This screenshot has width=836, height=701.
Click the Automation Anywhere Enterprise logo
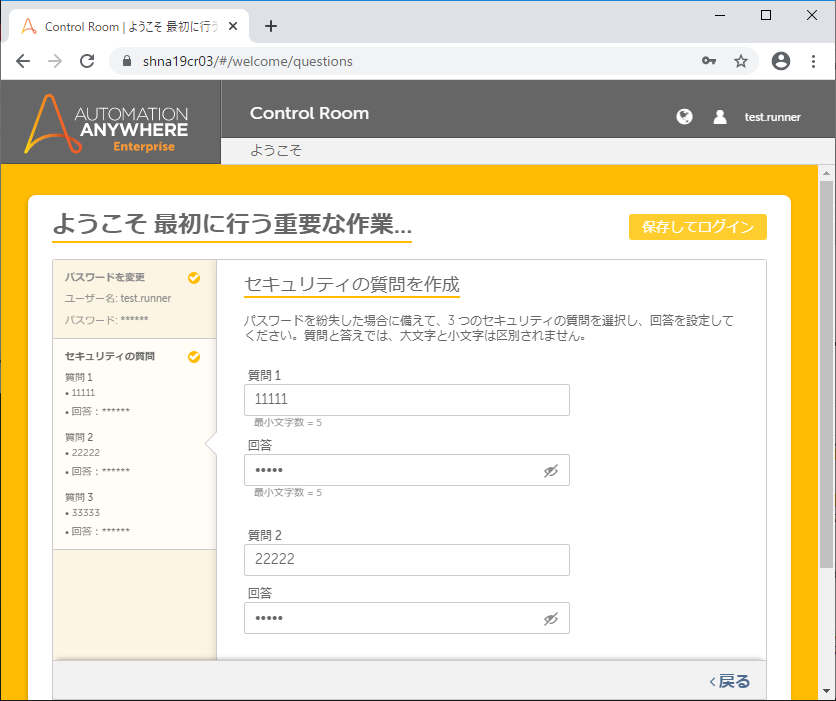point(110,123)
